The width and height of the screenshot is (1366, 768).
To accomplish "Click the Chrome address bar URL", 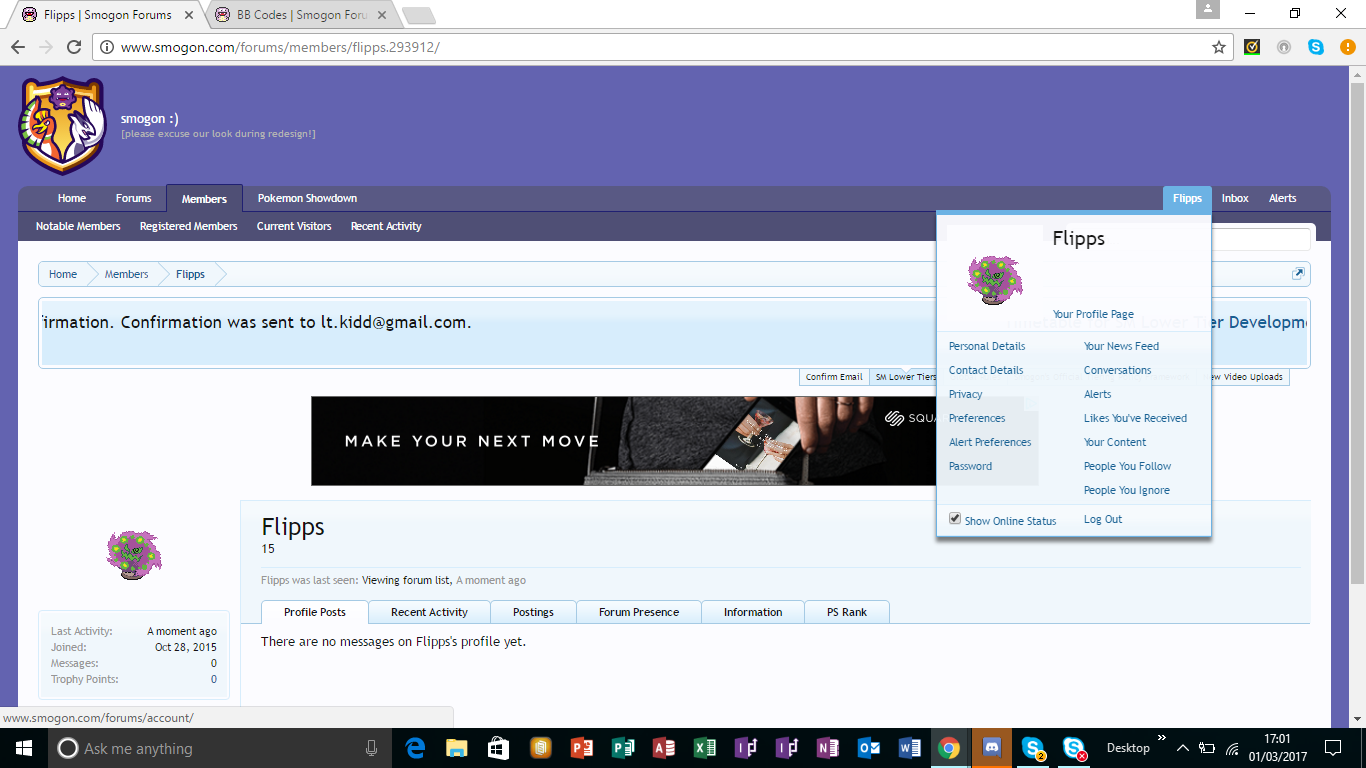I will point(280,47).
